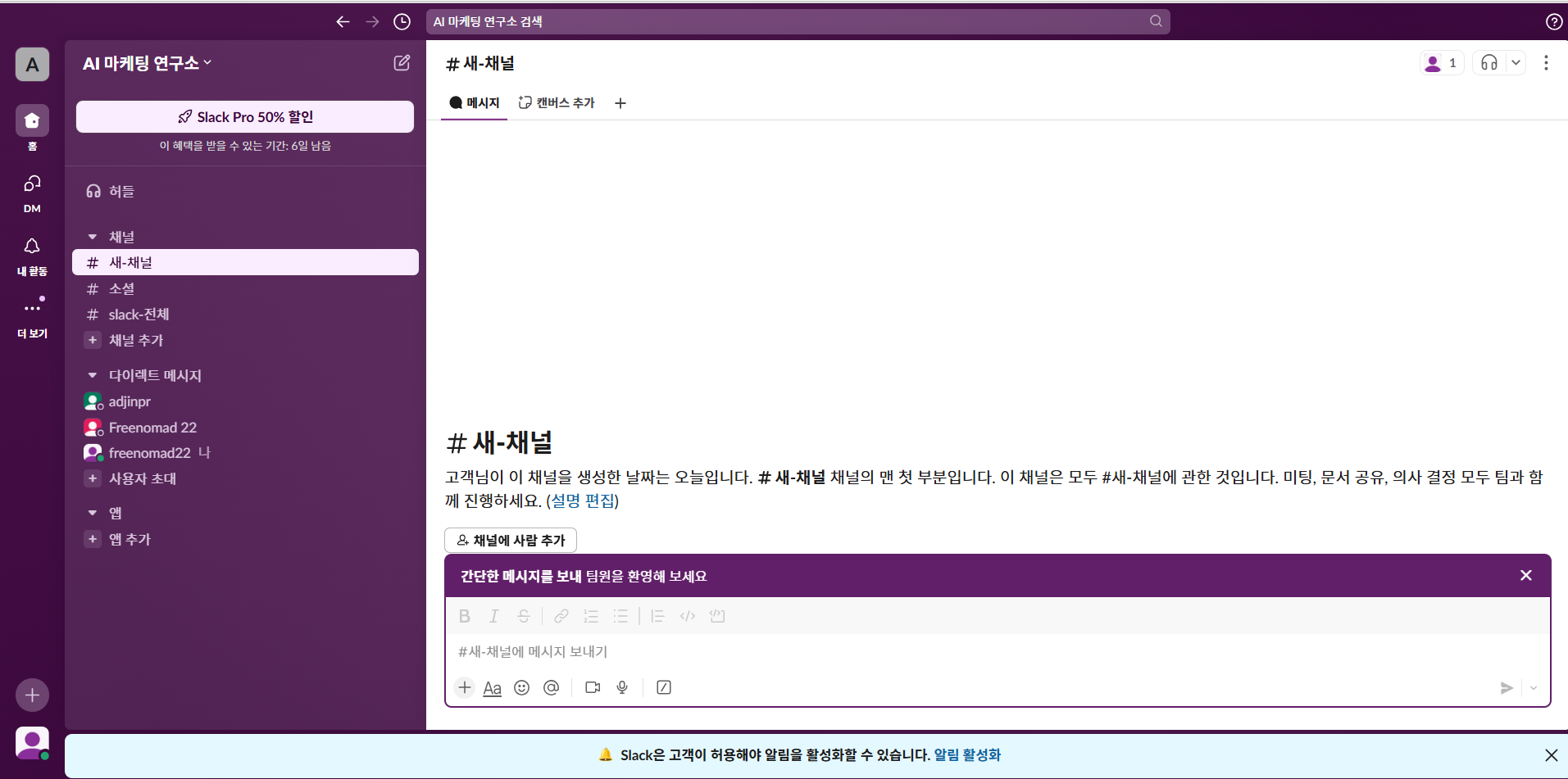The image size is (1568, 779).
Task: Open Home in the sidebar rail
Action: [x=32, y=128]
